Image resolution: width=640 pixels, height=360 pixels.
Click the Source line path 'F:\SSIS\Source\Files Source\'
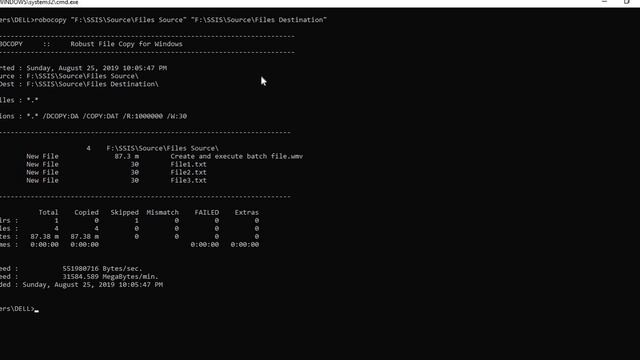(x=82, y=76)
